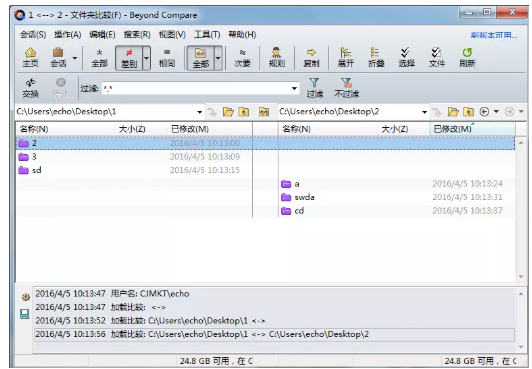Image resolution: width=532 pixels, height=369 pixels.
Task: Select folder cd in right pane
Action: pos(397,211)
